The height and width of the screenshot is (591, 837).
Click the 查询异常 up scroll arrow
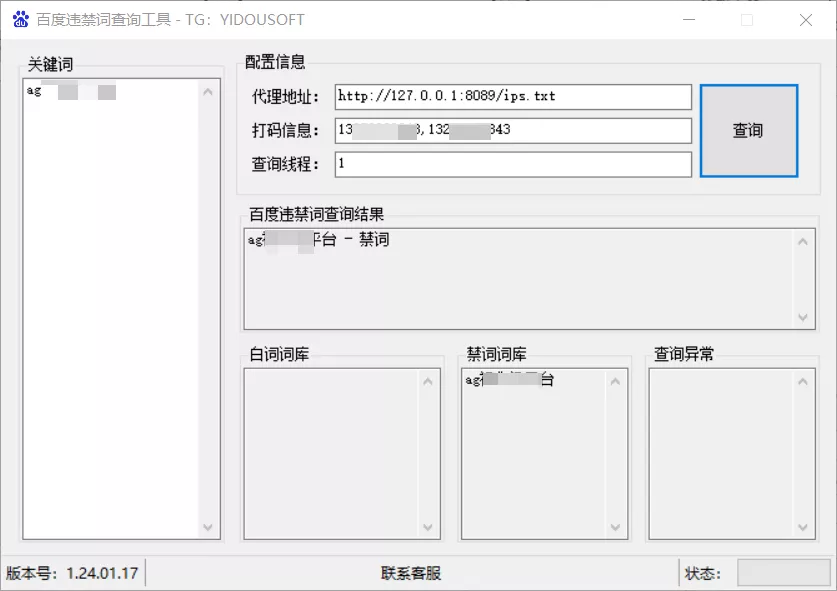802,382
